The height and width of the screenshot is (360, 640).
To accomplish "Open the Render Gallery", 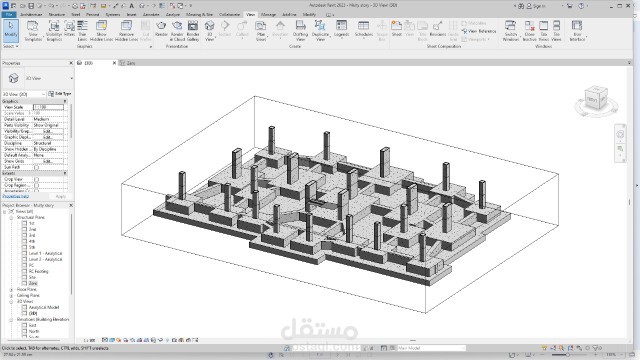I will (x=193, y=31).
